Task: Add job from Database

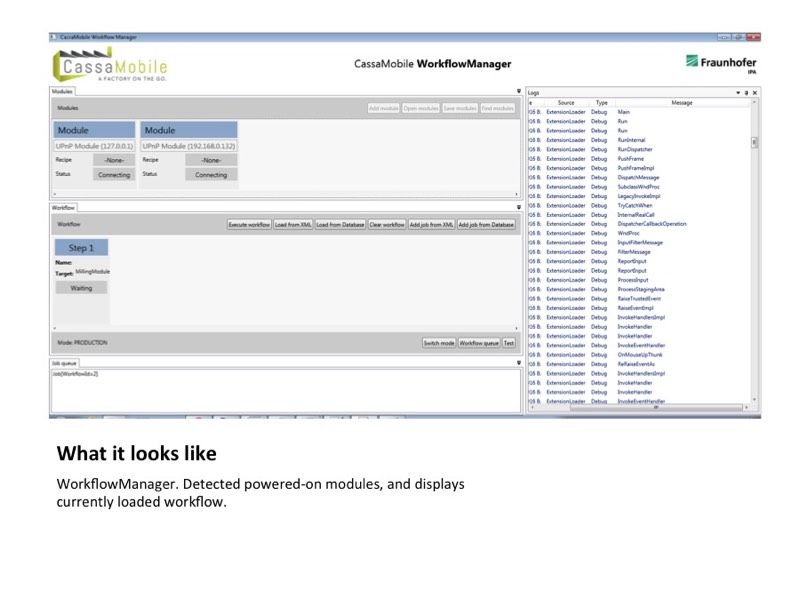Action: pyautogui.click(x=486, y=225)
